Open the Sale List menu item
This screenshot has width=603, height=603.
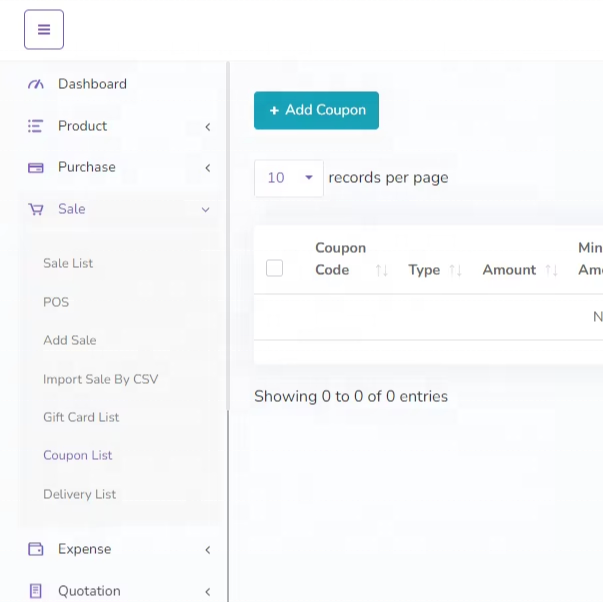click(68, 263)
